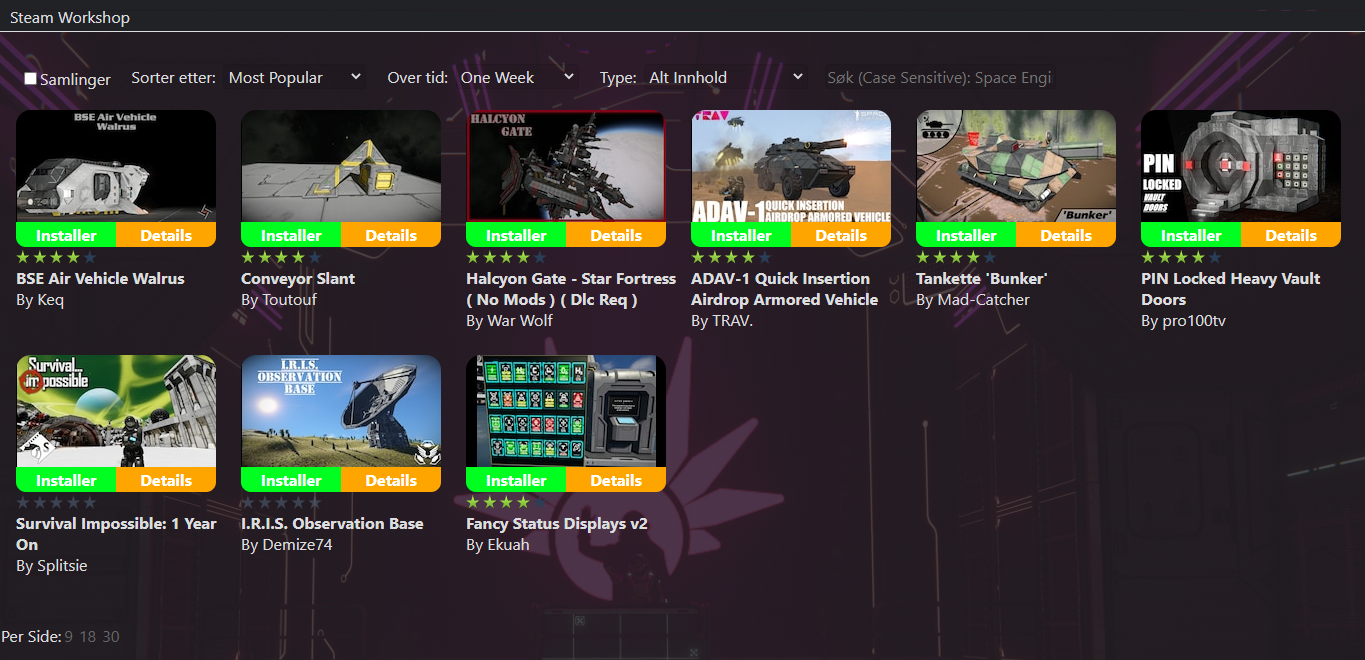Click the title 'I.R.I.S. Observation Base'
Viewport: 1365px width, 660px height.
tap(332, 524)
